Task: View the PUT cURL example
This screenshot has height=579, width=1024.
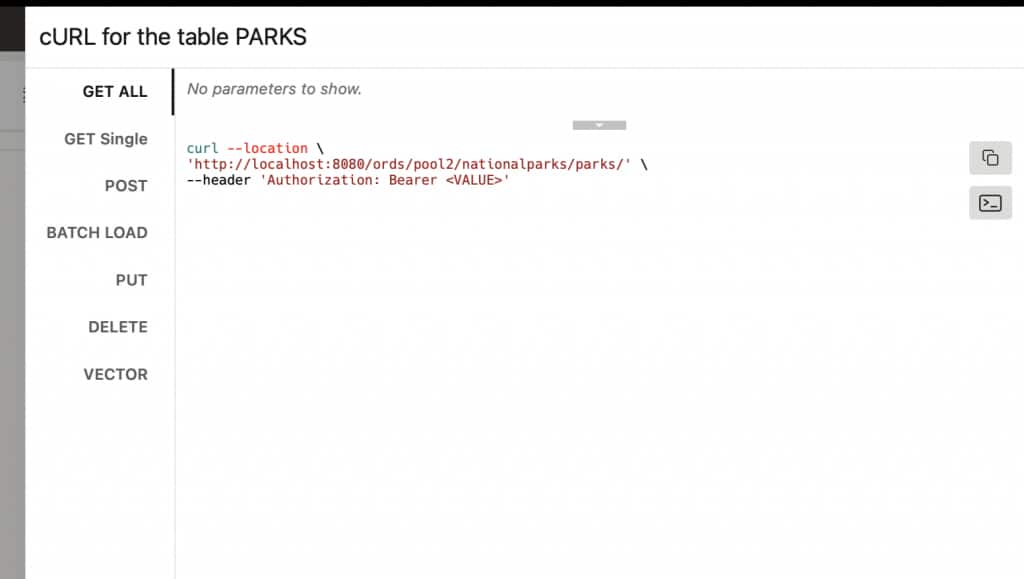Action: coord(131,280)
